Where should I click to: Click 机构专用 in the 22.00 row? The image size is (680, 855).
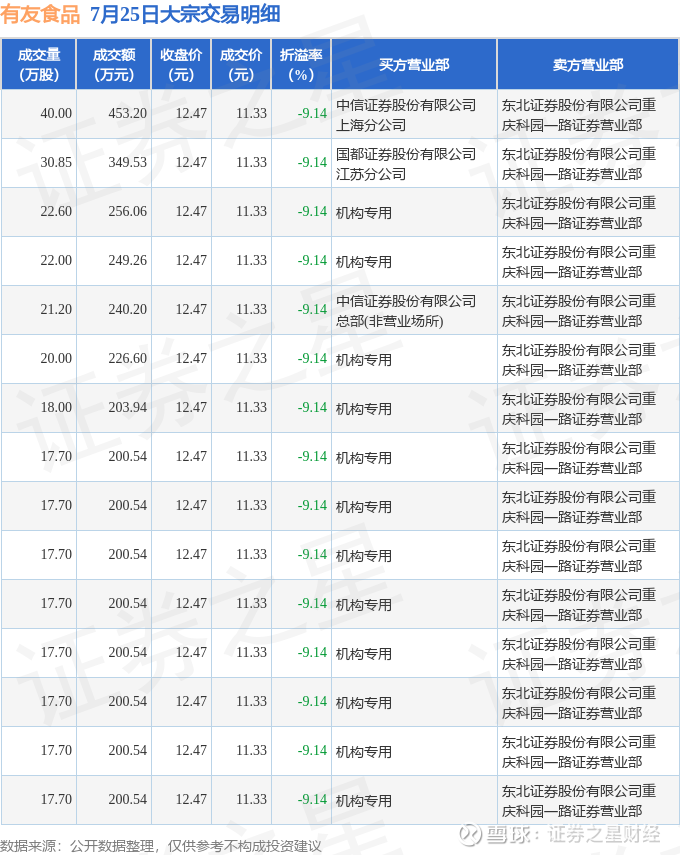[x=364, y=262]
